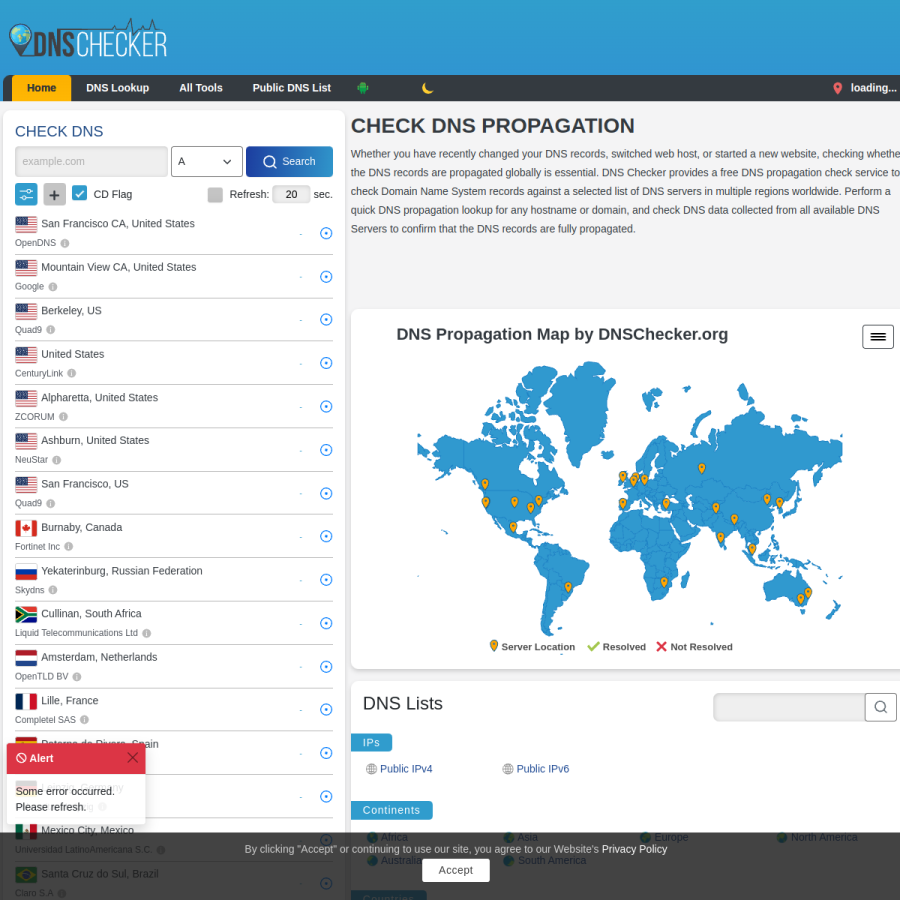Click Ashburn, United States server name
The height and width of the screenshot is (900, 900).
coord(95,440)
